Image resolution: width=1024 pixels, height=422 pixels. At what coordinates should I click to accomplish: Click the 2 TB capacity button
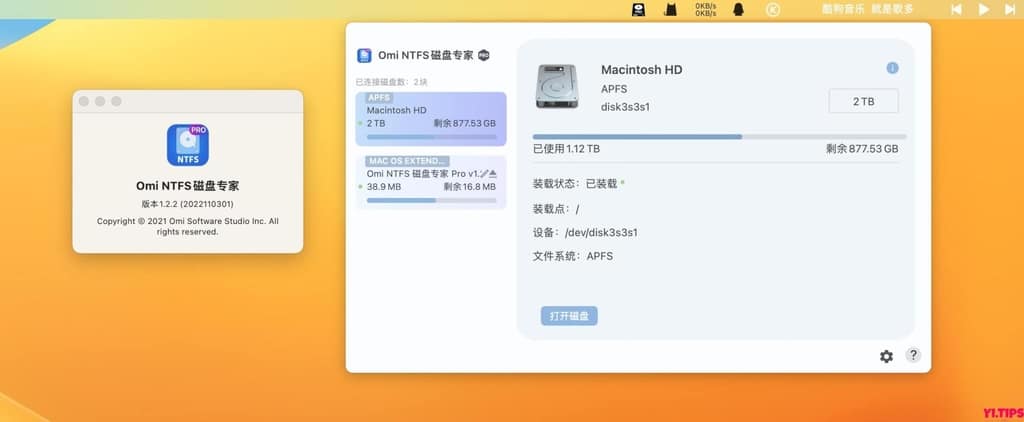(863, 101)
